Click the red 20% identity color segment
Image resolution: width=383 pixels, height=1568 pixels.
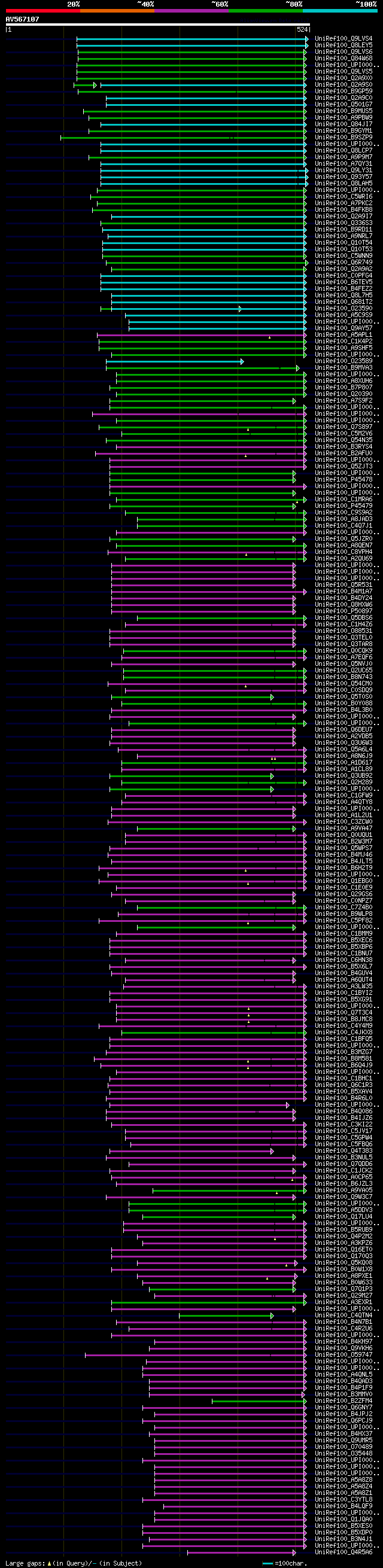pyautogui.click(x=43, y=10)
